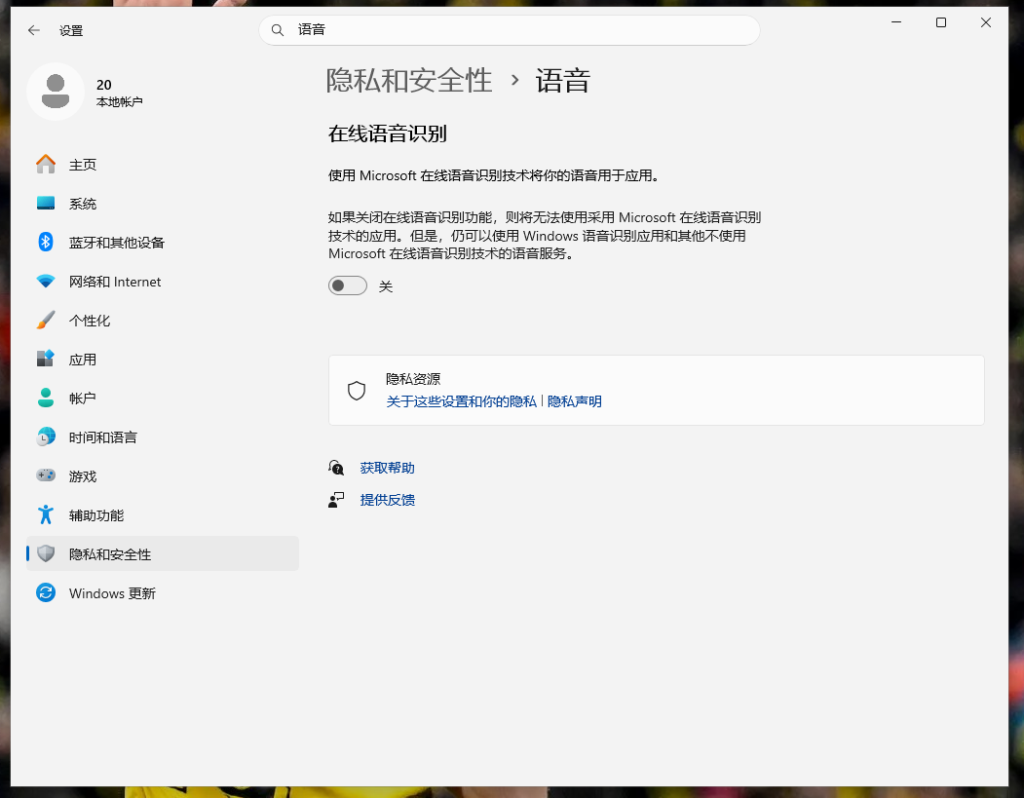
Task: Click the 帐户 person icon
Action: tap(46, 398)
